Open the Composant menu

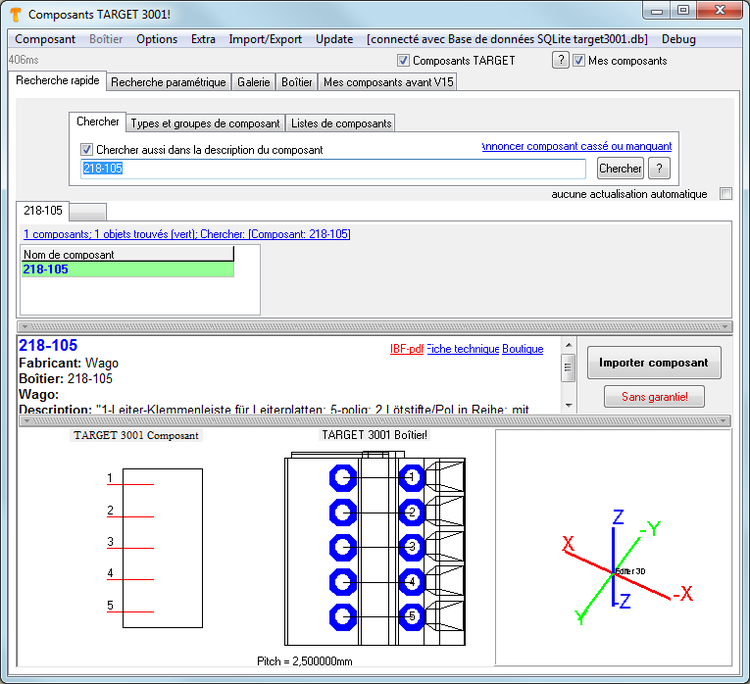[x=45, y=39]
